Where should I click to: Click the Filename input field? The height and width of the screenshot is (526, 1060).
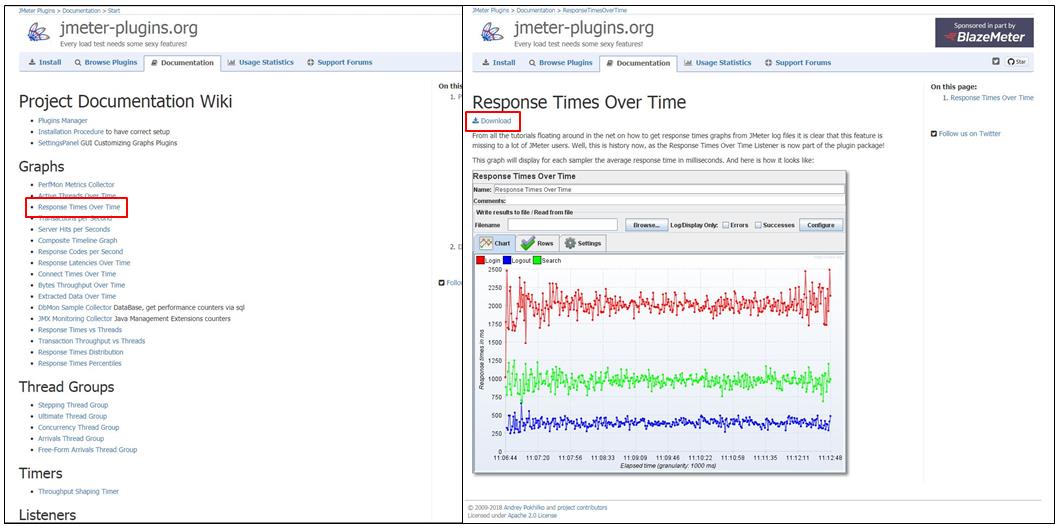tap(562, 224)
